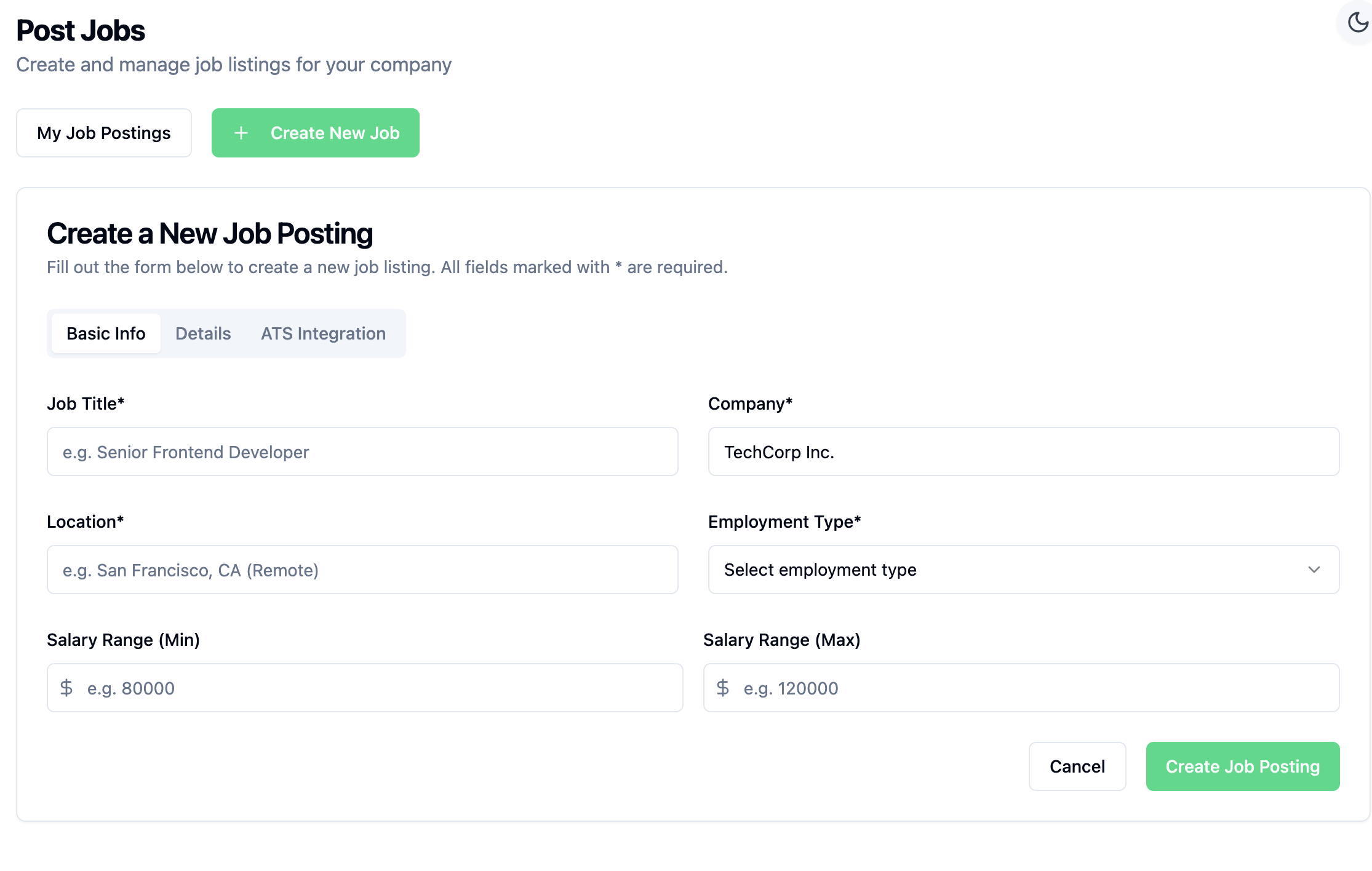Go to the ATS Integration tab

[323, 333]
